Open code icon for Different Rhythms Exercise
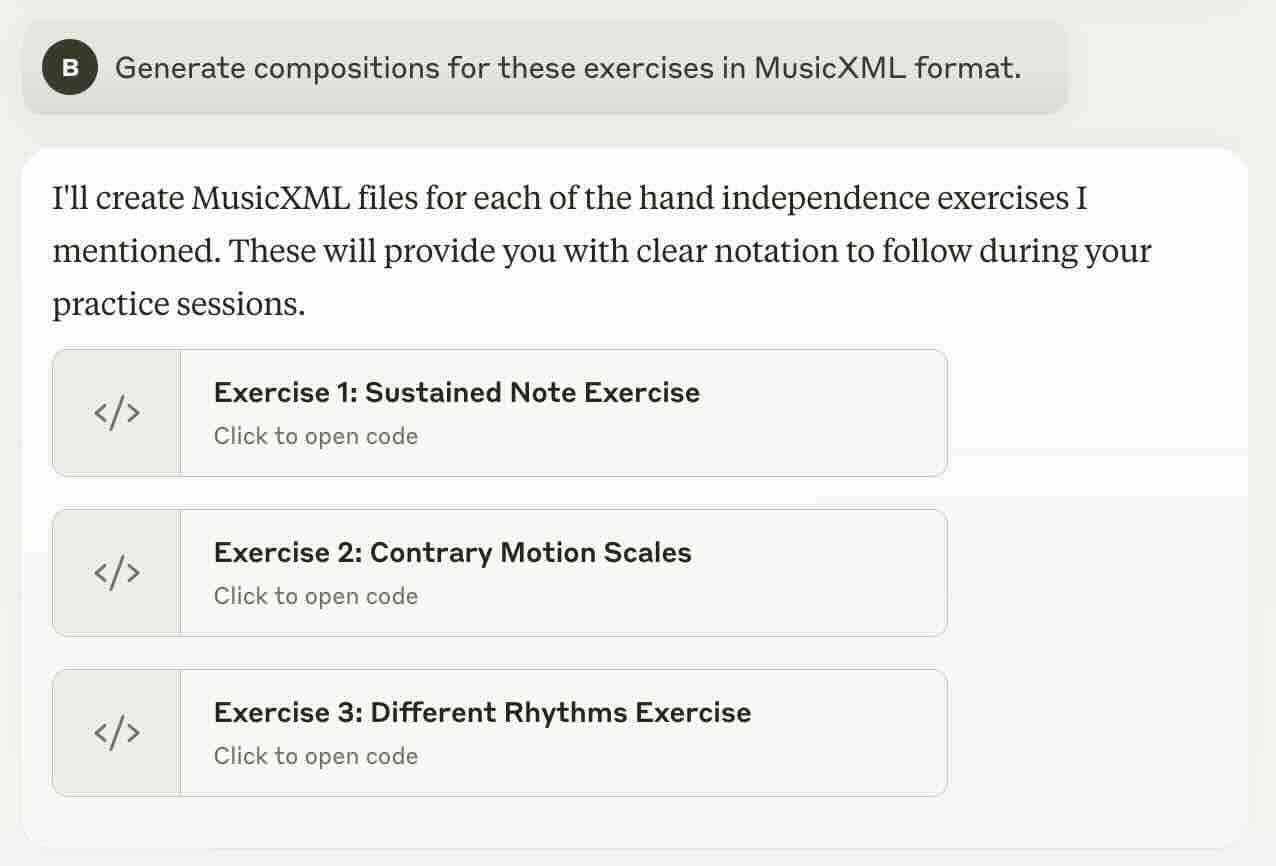 116,733
